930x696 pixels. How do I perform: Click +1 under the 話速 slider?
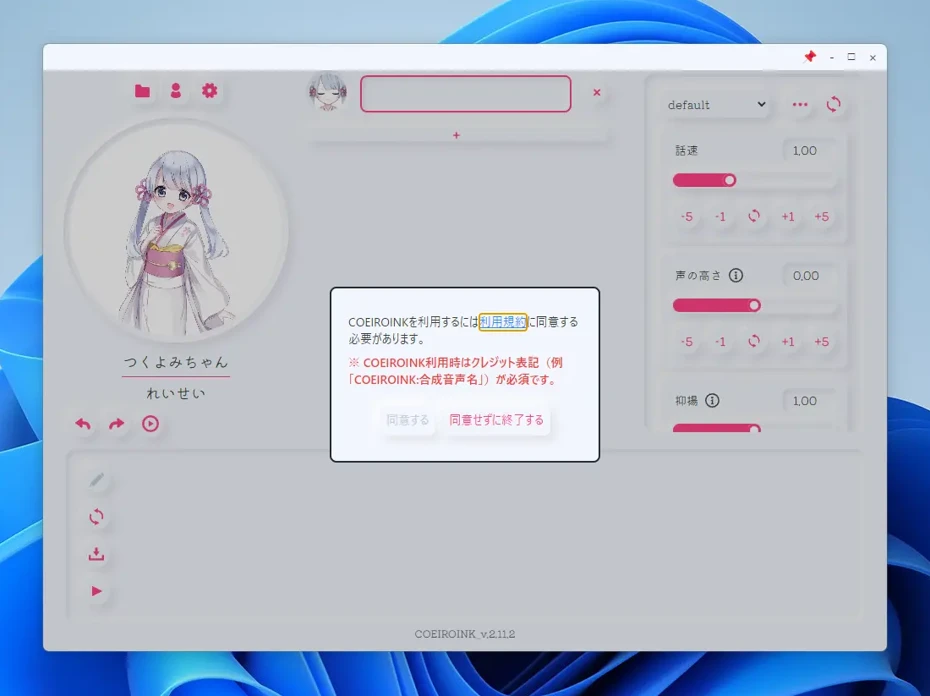(788, 217)
